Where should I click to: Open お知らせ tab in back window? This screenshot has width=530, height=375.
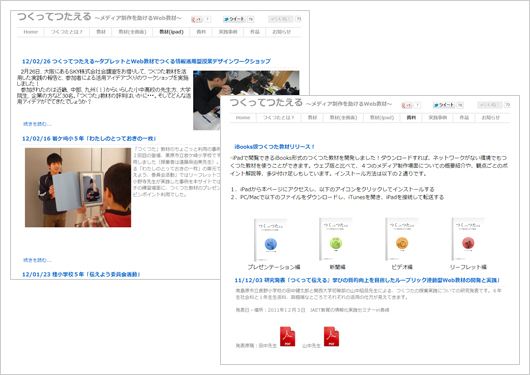282,32
